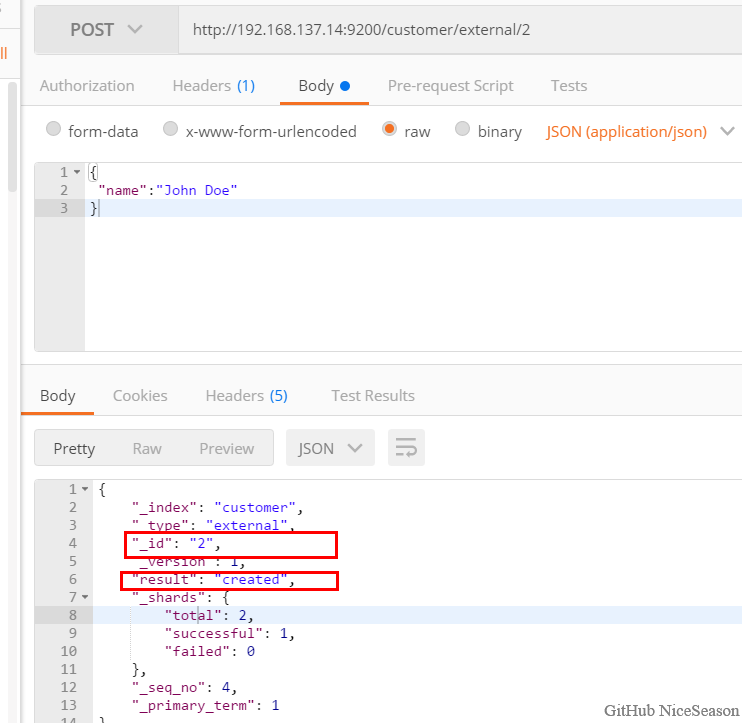Select the Pretty response view
The width and height of the screenshot is (742, 723).
pos(74,449)
